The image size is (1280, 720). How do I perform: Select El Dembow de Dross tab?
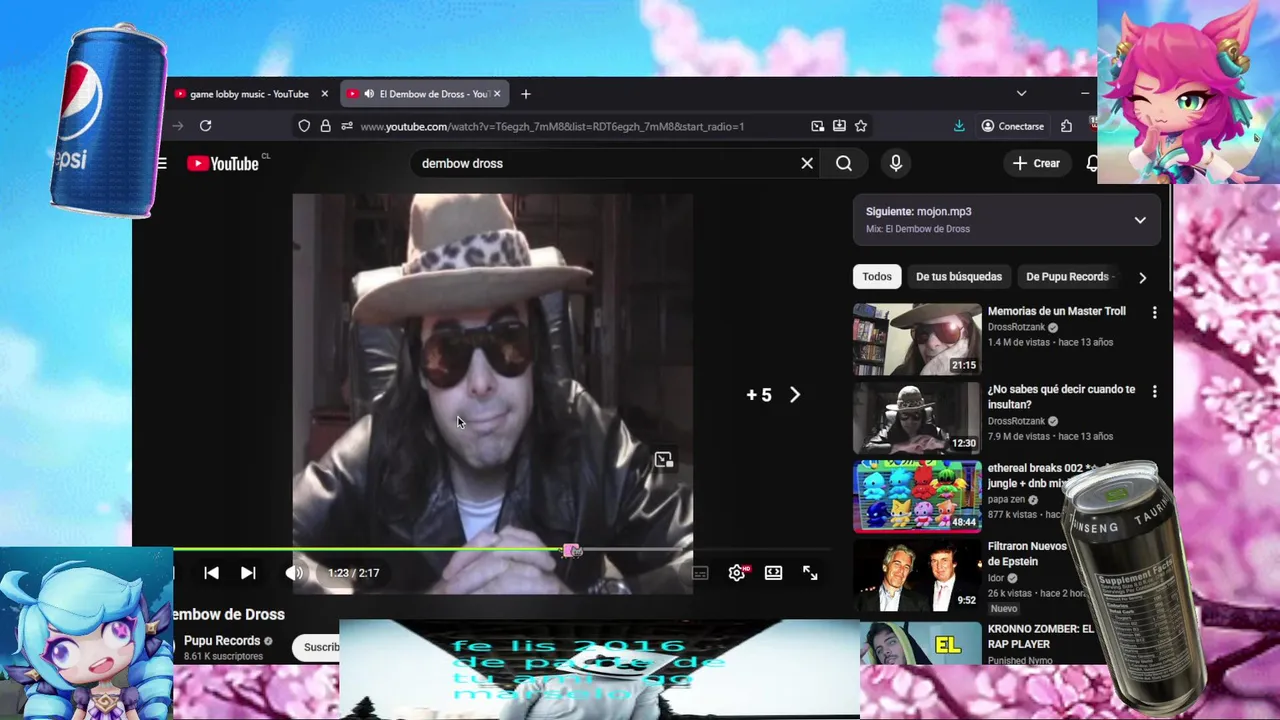point(425,94)
